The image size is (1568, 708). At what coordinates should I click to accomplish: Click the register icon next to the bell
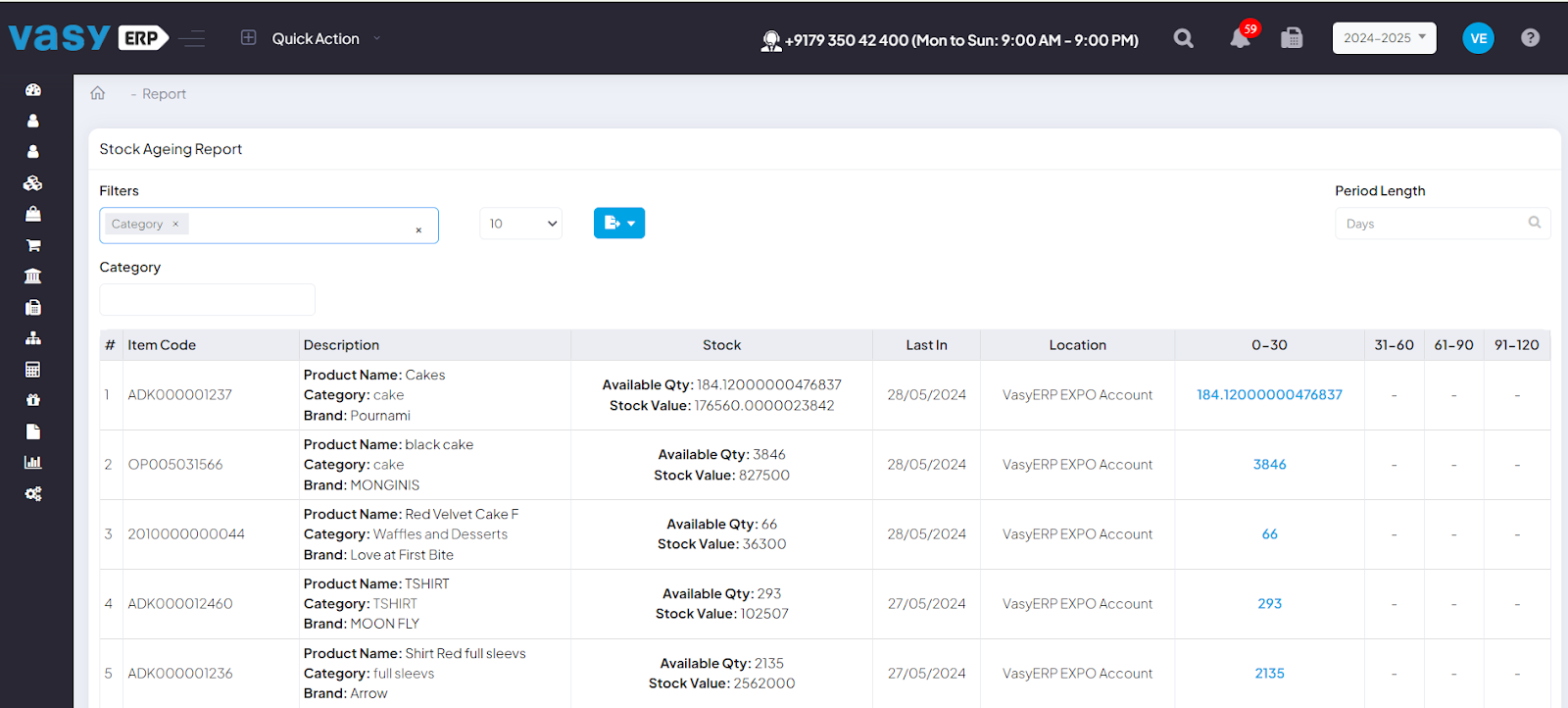click(x=1293, y=38)
